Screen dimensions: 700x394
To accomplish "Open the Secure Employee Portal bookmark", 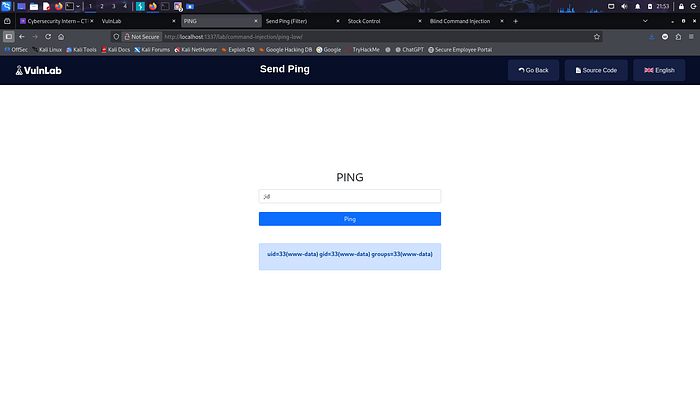I will pyautogui.click(x=460, y=50).
